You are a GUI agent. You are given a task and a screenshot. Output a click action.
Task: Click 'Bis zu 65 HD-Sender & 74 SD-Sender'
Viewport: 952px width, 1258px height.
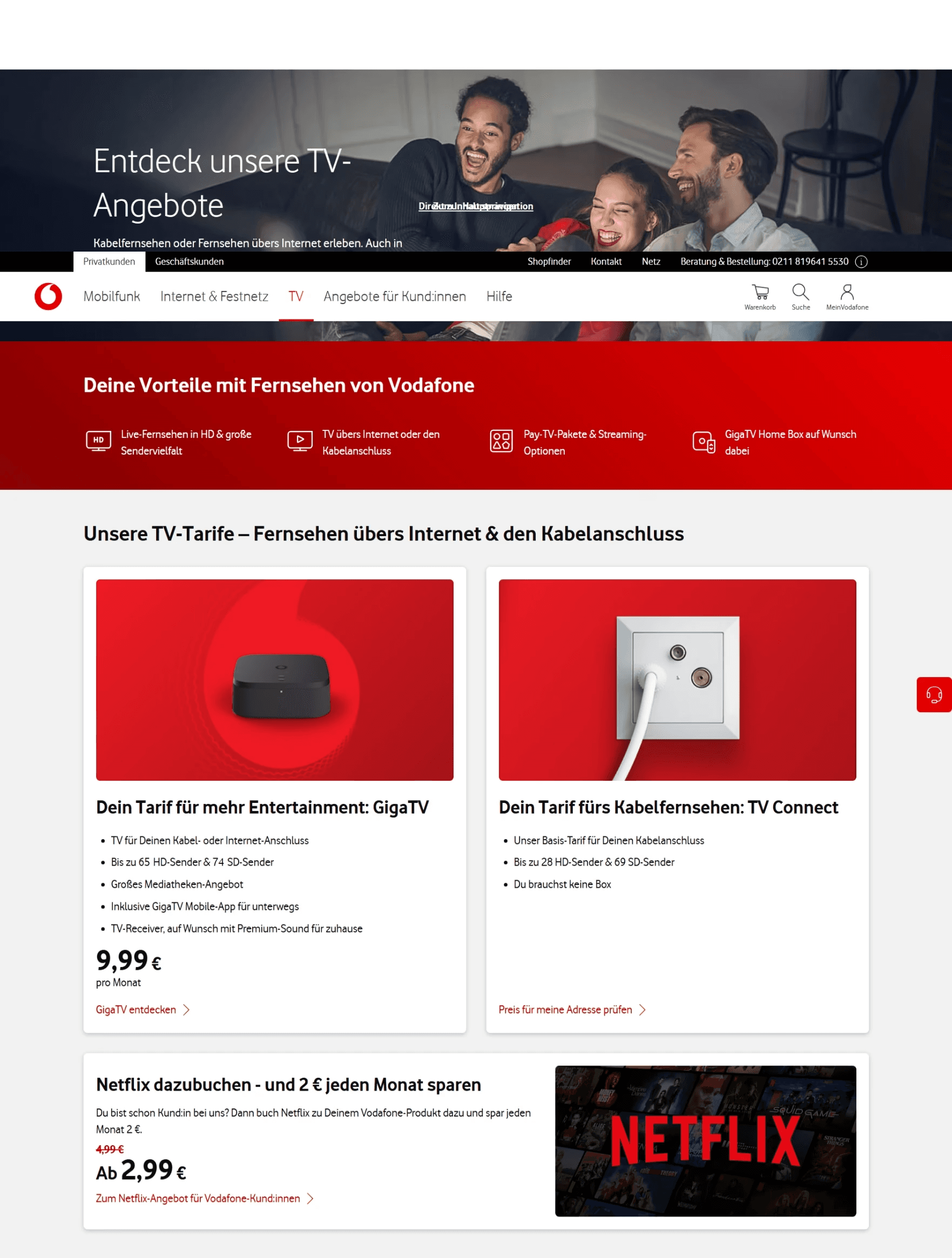[192, 862]
